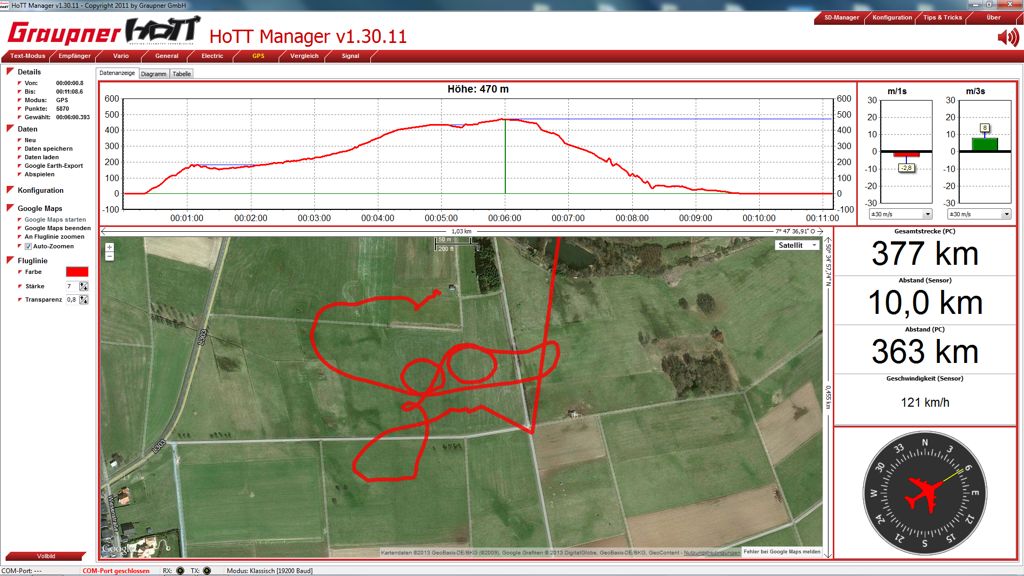Viewport: 1024px width, 576px height.
Task: Click the red speaker sound icon
Action: (x=1008, y=37)
